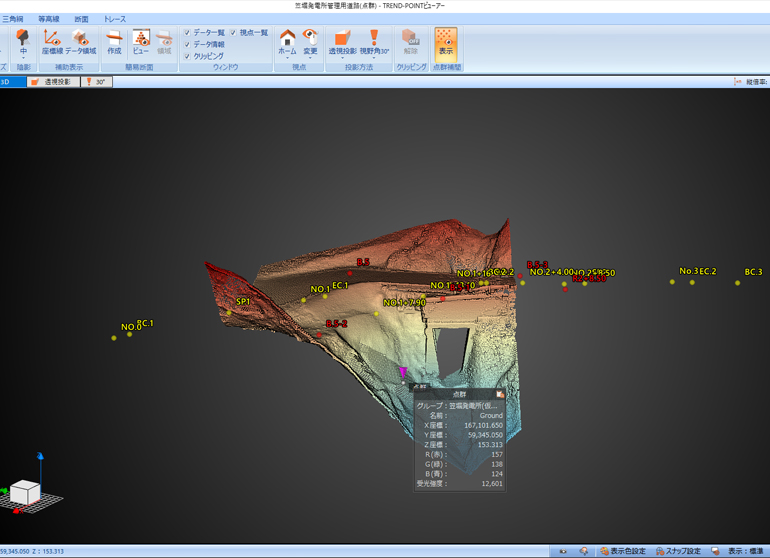
Task: Open the 表示：標準 display mode selector
Action: (744, 551)
